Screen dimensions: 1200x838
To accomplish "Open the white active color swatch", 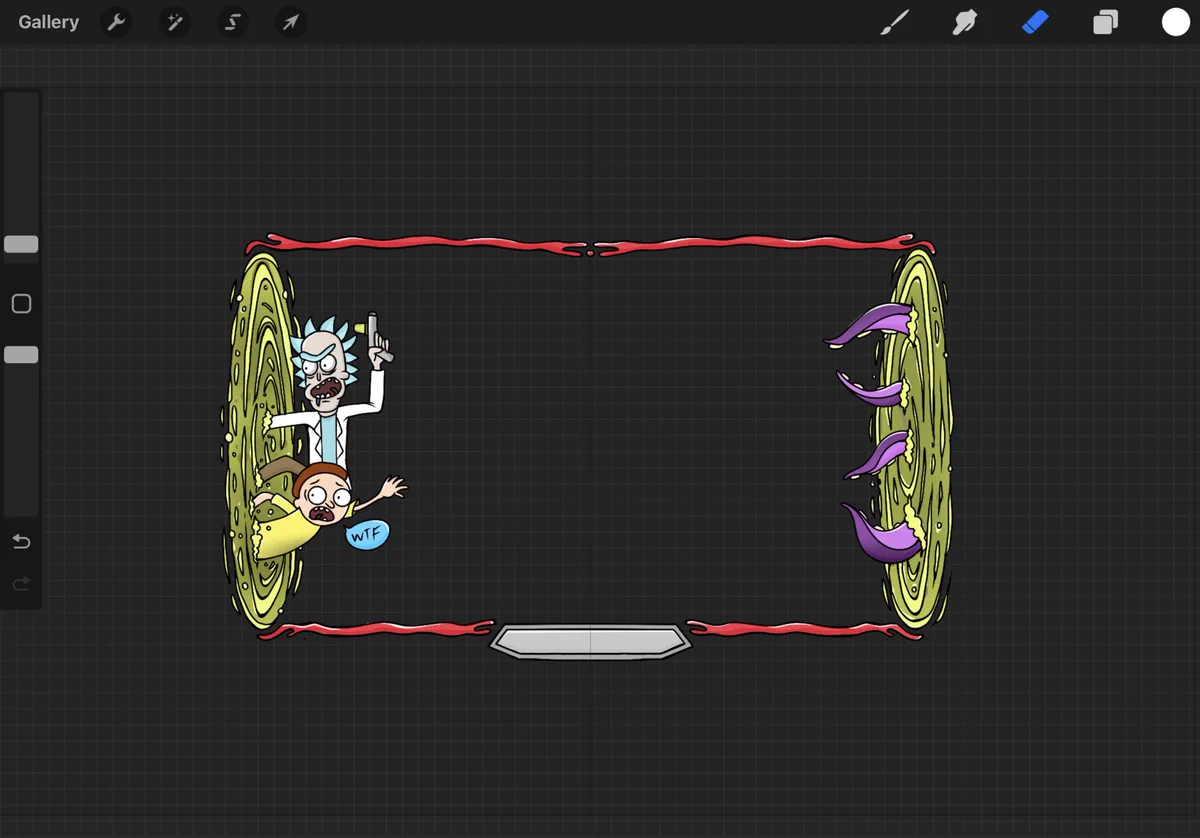I will (x=1176, y=22).
